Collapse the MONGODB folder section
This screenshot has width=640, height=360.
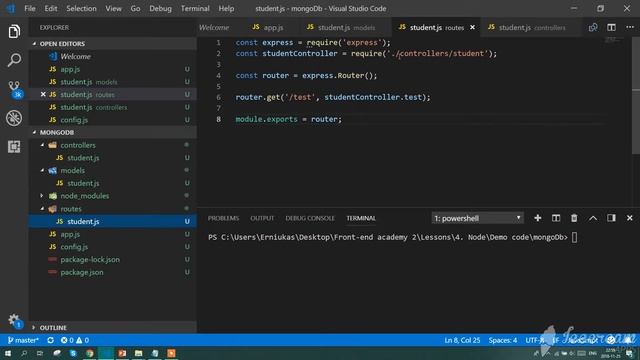(34, 132)
